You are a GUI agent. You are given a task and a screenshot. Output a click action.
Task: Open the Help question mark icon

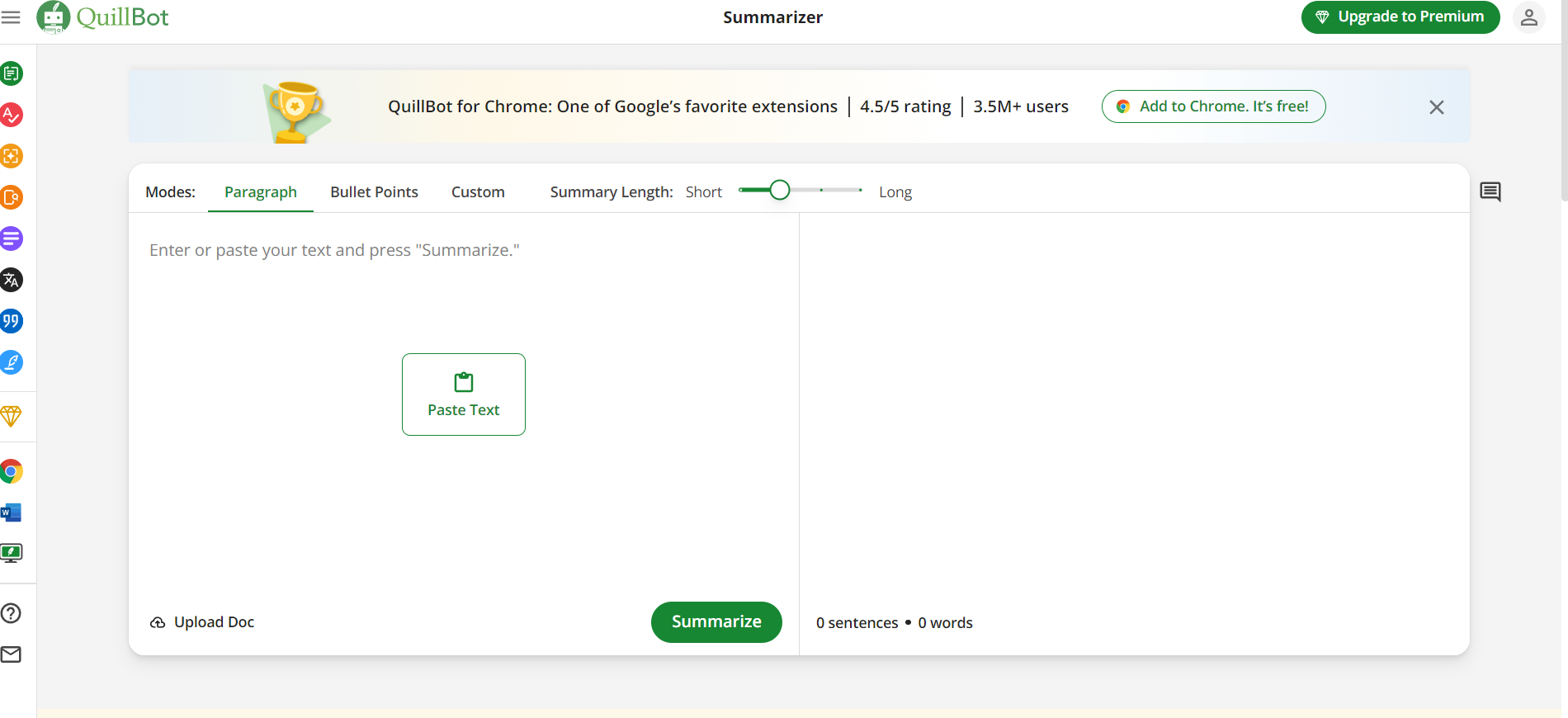(x=11, y=613)
